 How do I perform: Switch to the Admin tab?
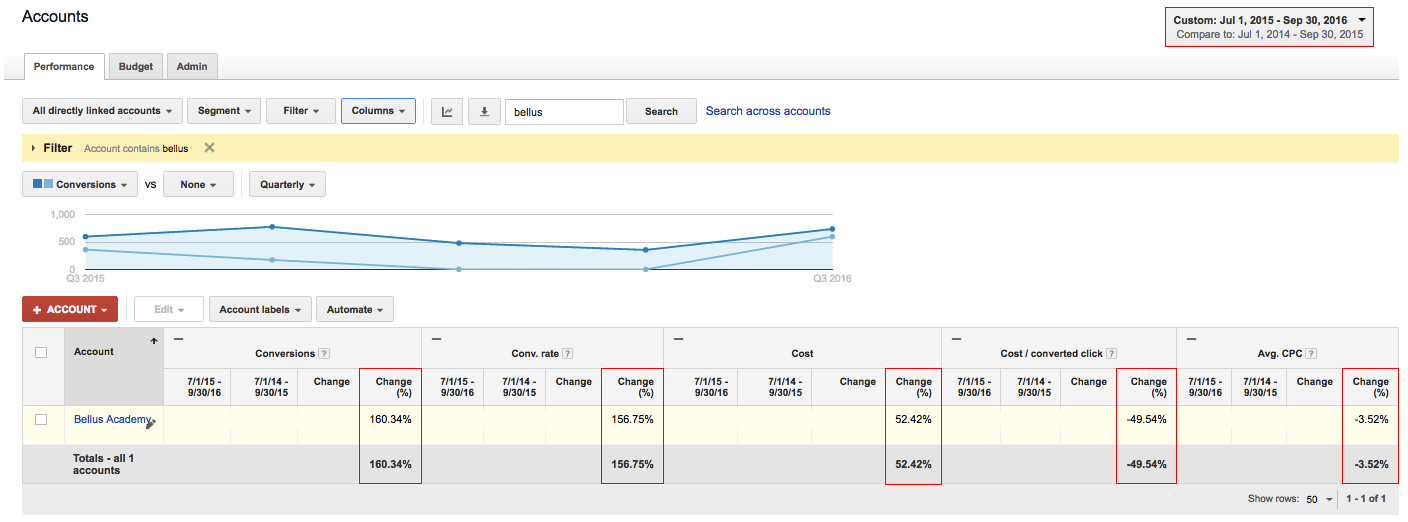tap(192, 67)
